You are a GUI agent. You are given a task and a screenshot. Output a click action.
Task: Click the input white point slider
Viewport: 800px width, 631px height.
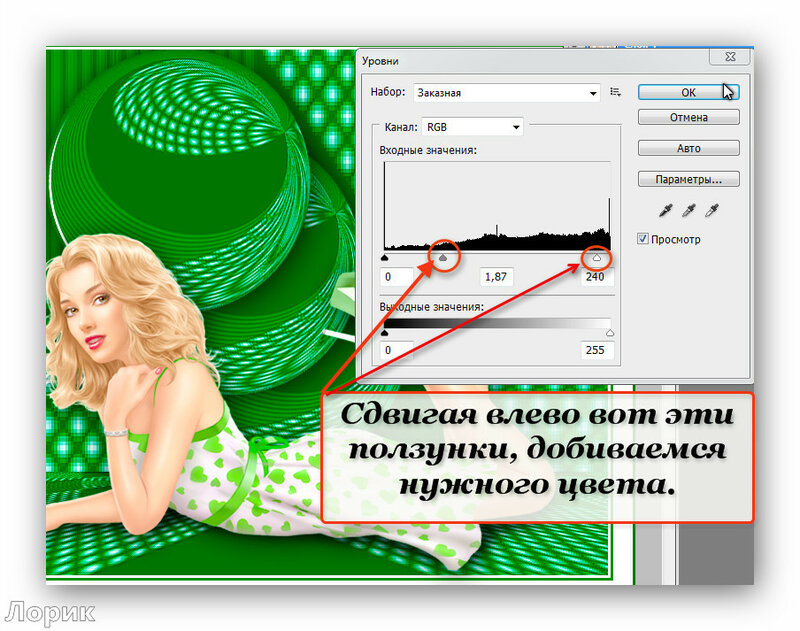596,258
